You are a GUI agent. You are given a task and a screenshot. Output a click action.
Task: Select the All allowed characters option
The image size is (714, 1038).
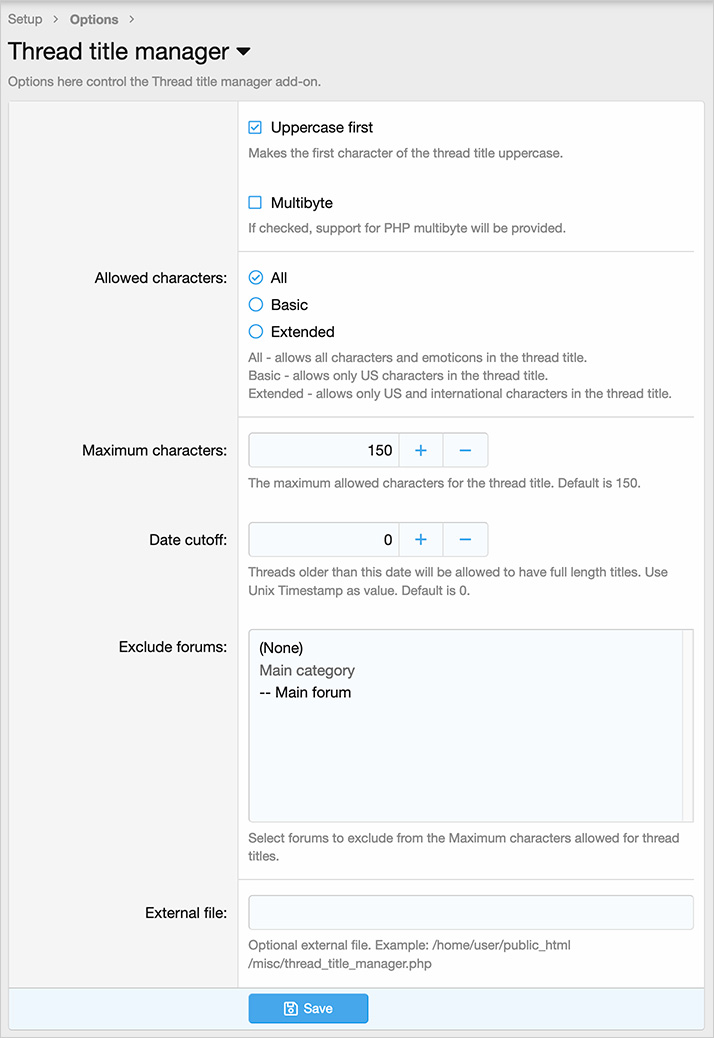(x=256, y=278)
